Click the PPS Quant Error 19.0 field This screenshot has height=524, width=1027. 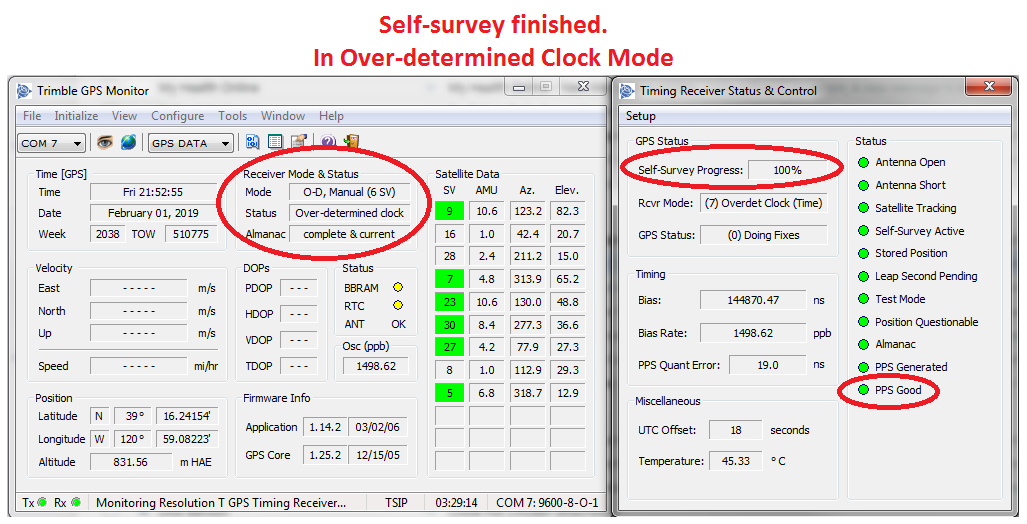[768, 365]
